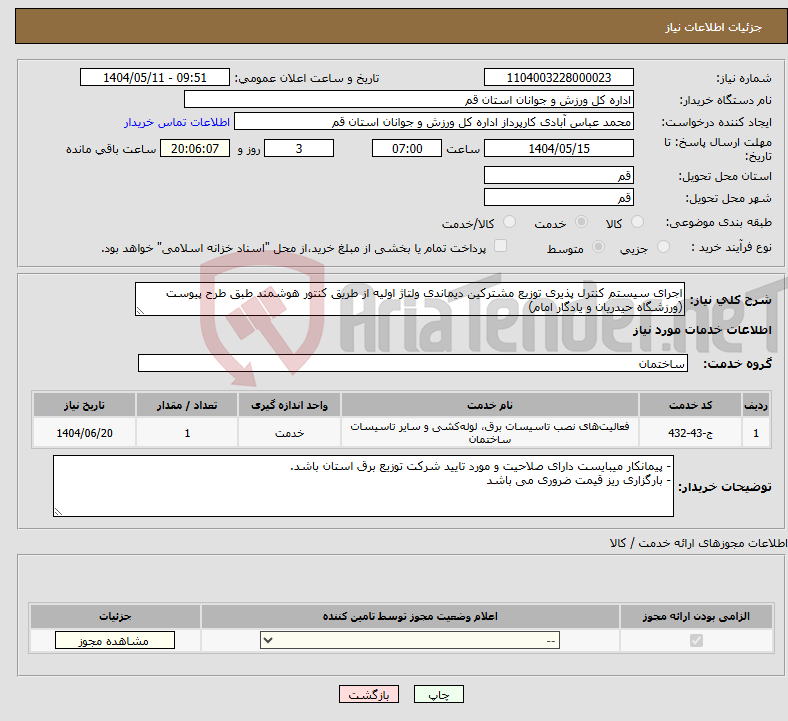
Task: Click the remaining days field showing 3
Action: click(x=299, y=148)
